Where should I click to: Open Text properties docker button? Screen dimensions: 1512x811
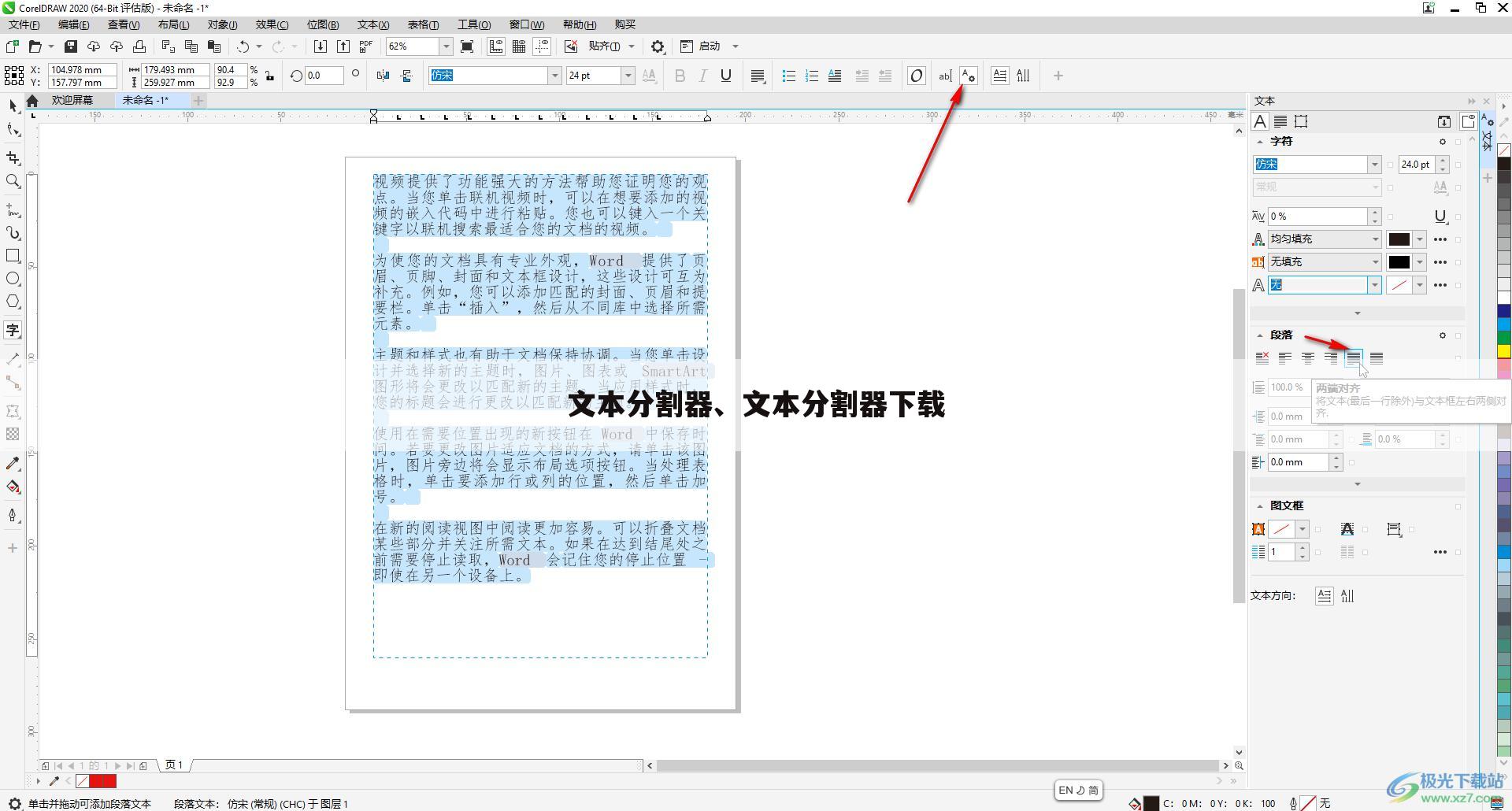969,76
